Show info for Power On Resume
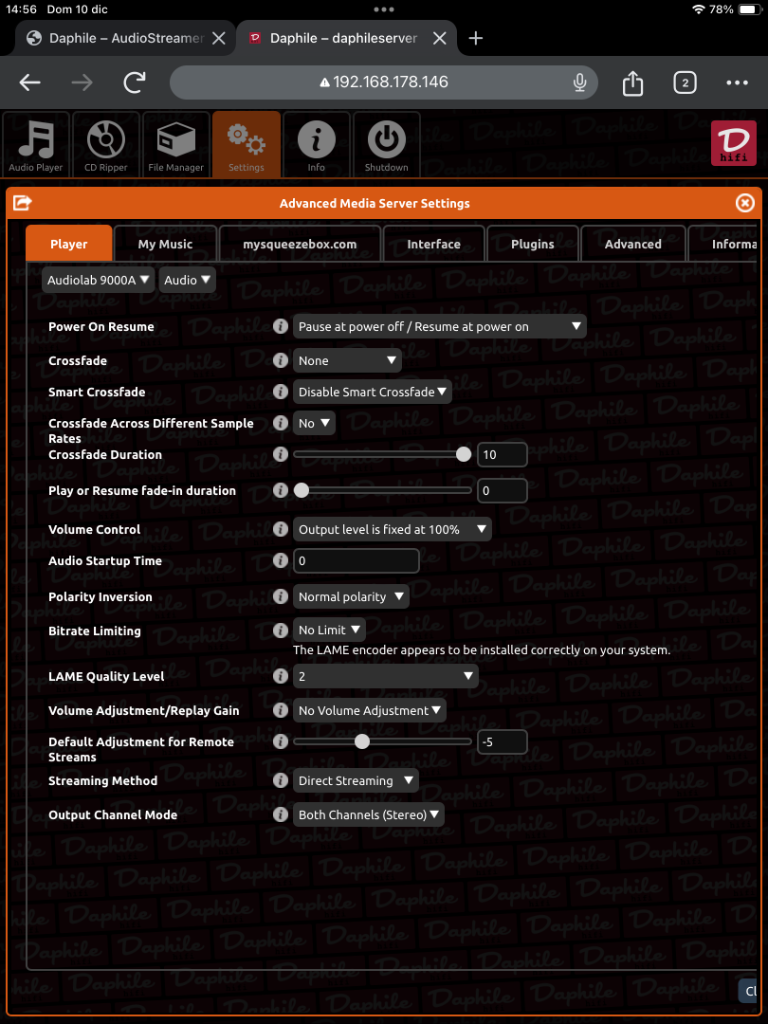 (x=280, y=327)
